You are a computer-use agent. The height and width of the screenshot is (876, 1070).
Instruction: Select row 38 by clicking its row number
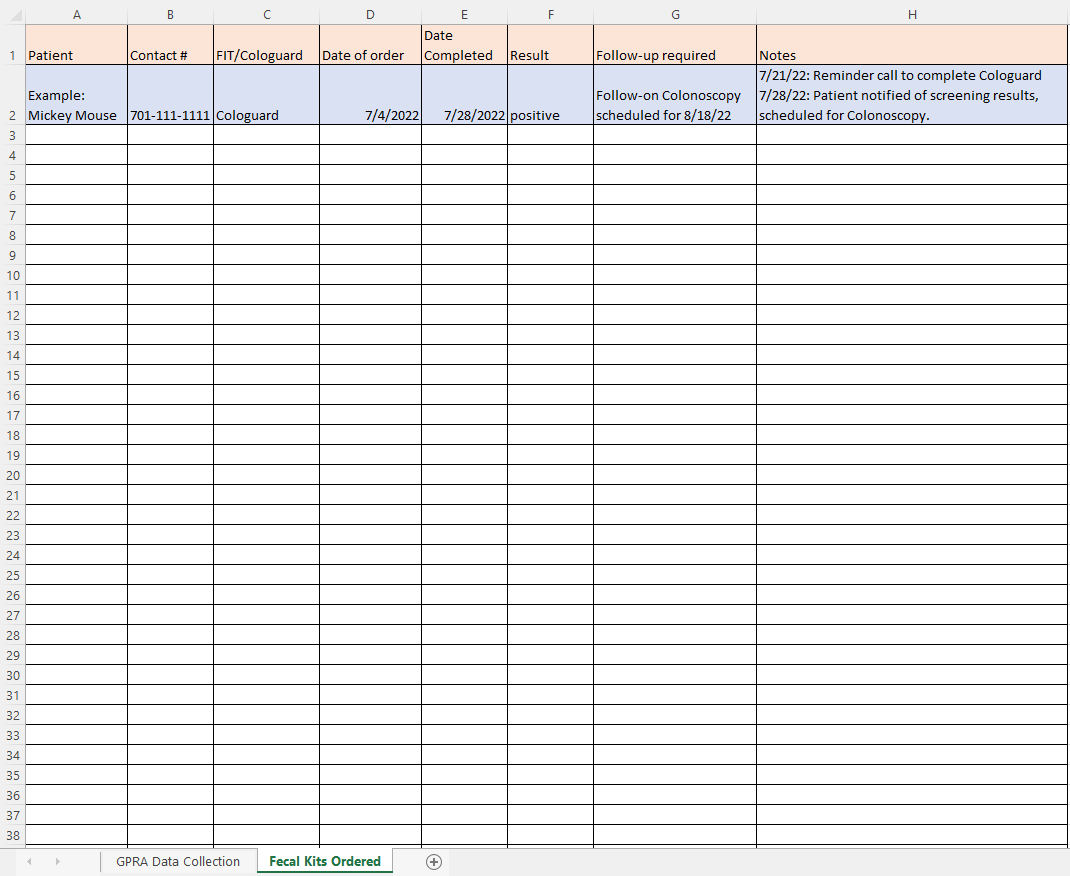tap(12, 835)
